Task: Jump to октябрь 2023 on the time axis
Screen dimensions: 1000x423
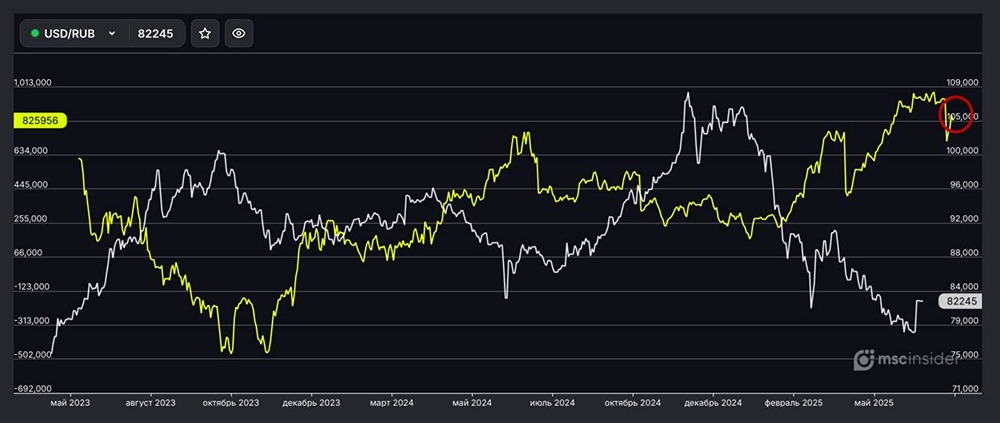Action: [231, 402]
